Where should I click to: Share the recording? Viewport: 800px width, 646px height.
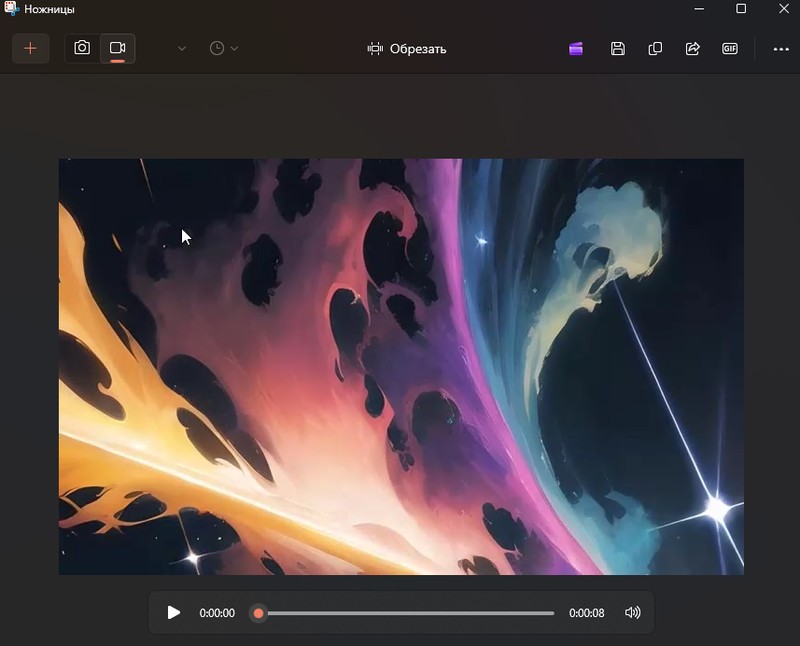(692, 48)
